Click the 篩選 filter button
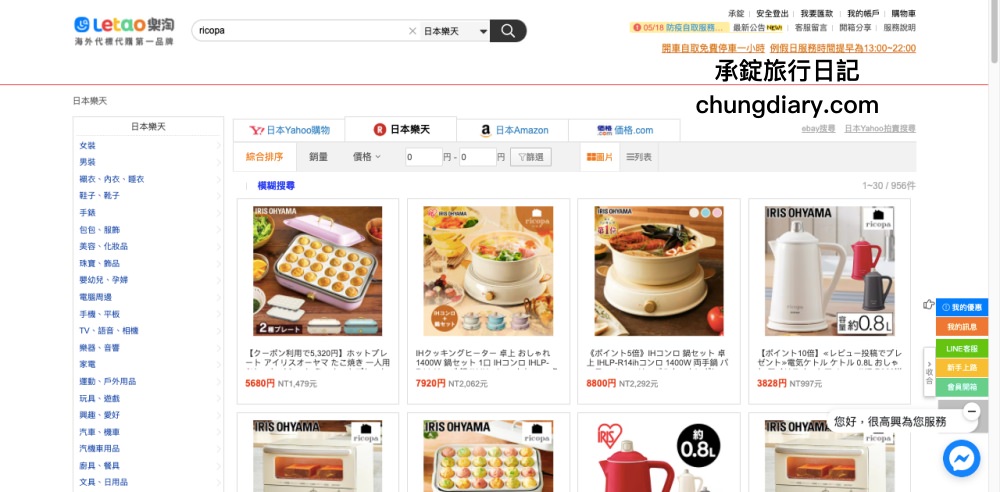Screen dimensions: 1000x492 pos(531,157)
